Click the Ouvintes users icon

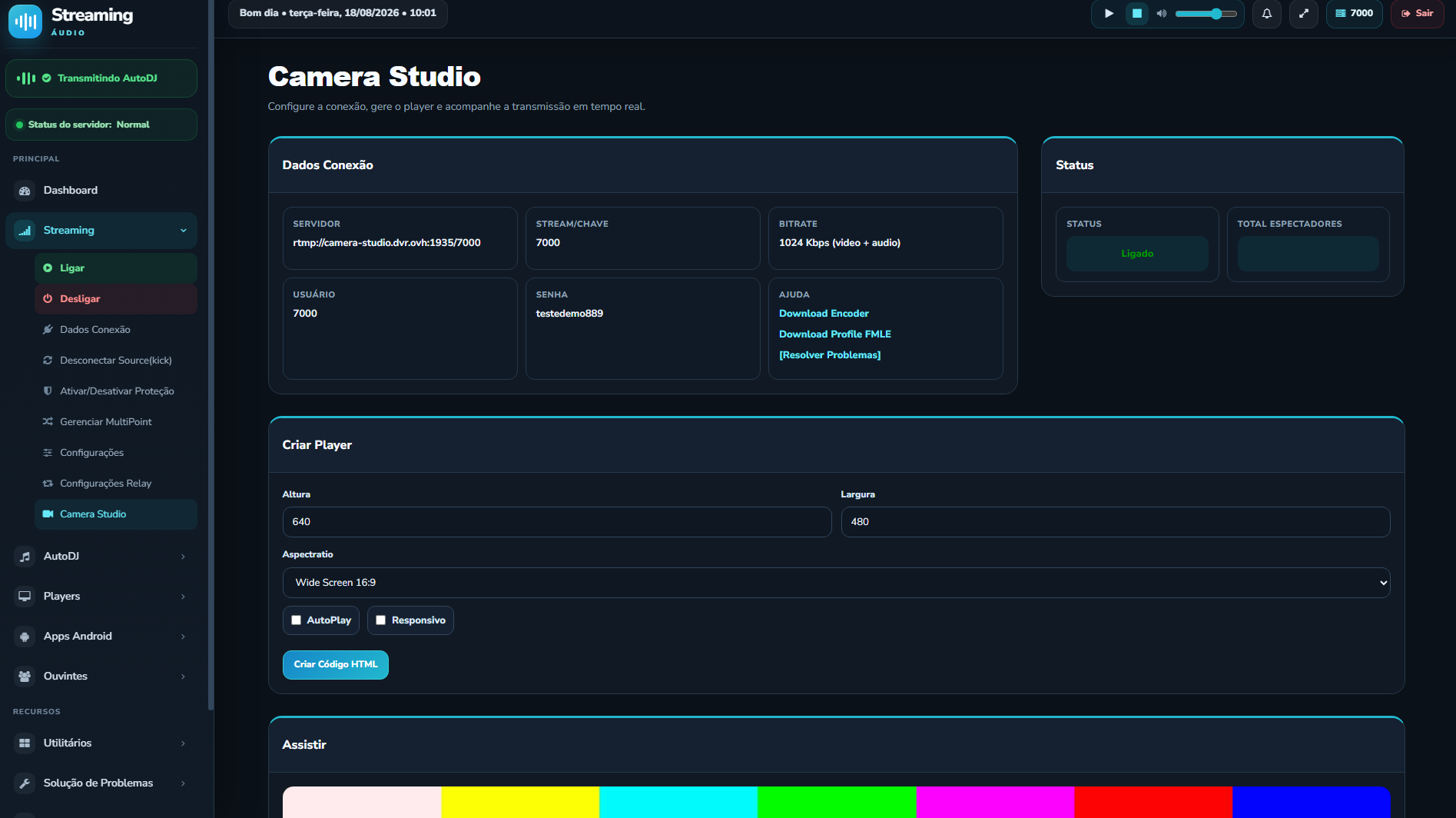(x=25, y=677)
